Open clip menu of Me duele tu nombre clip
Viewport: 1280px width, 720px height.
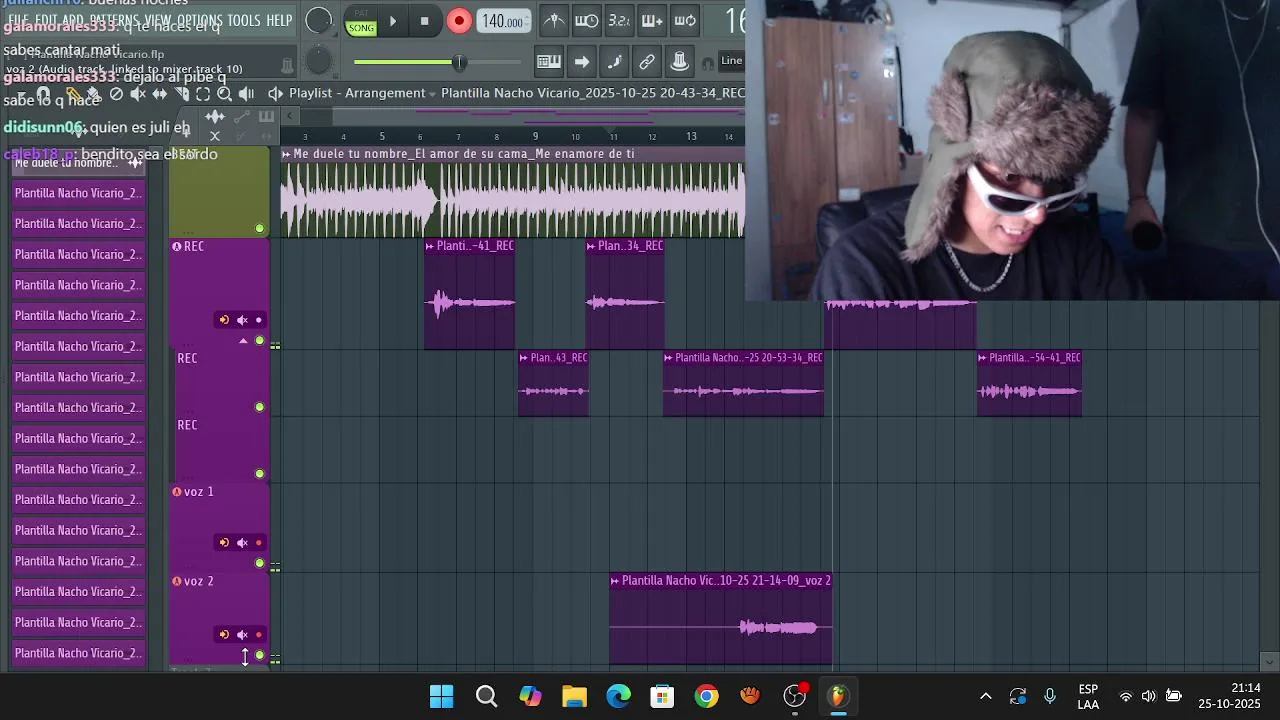click(286, 154)
